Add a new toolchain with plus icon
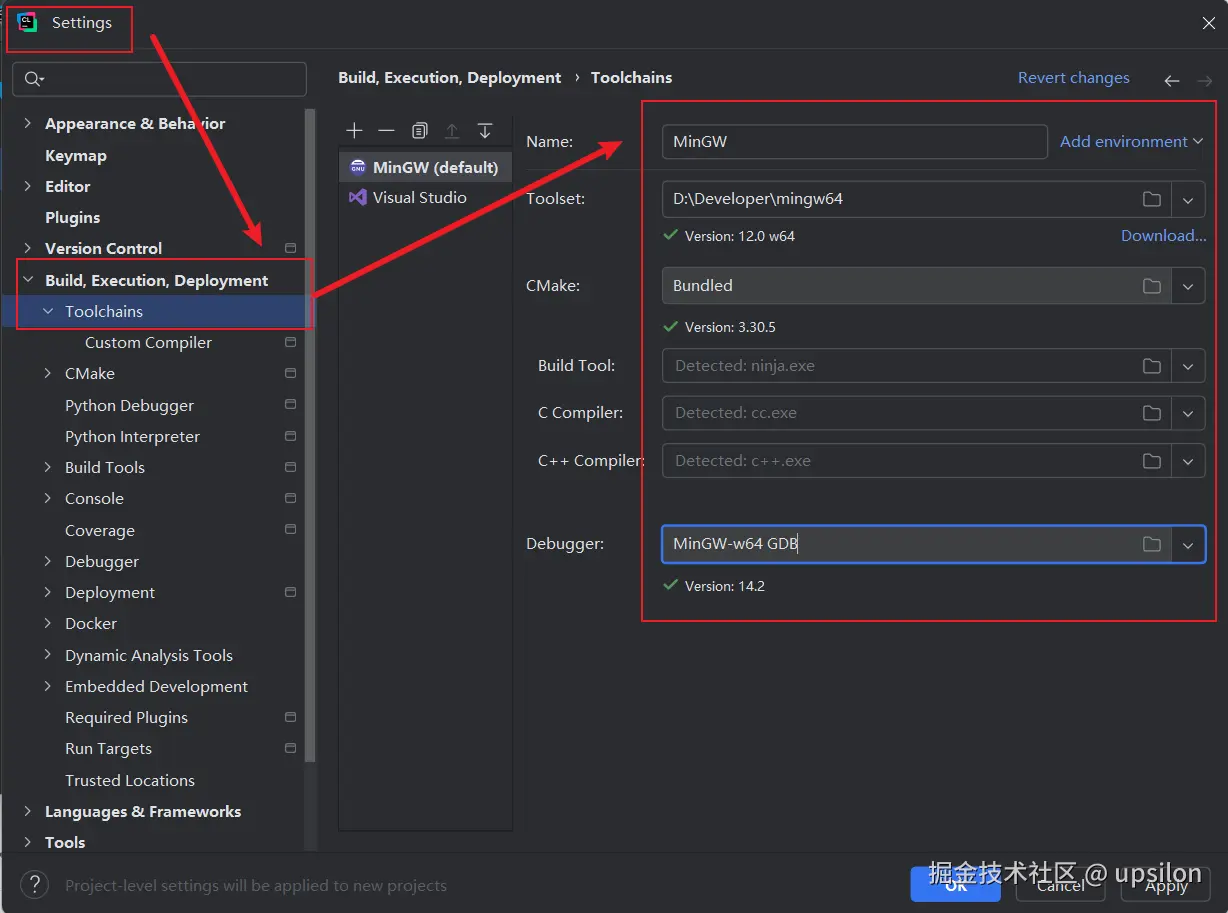The image size is (1228, 913). click(354, 131)
